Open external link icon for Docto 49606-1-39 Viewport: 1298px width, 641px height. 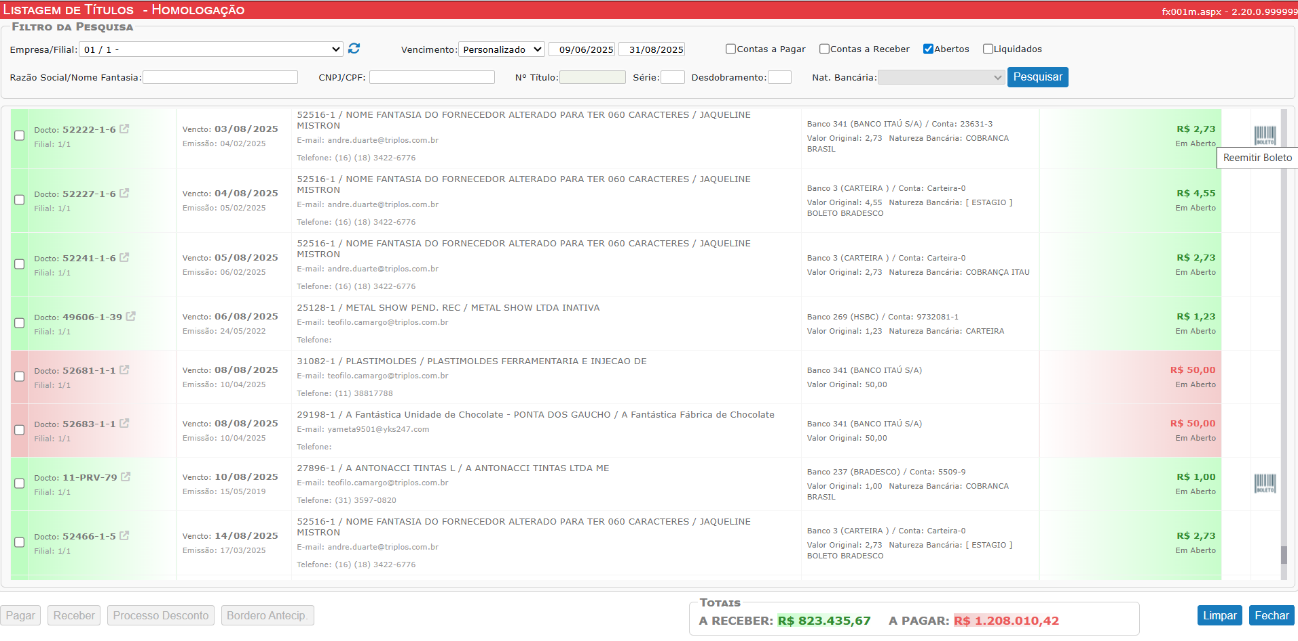tap(131, 316)
